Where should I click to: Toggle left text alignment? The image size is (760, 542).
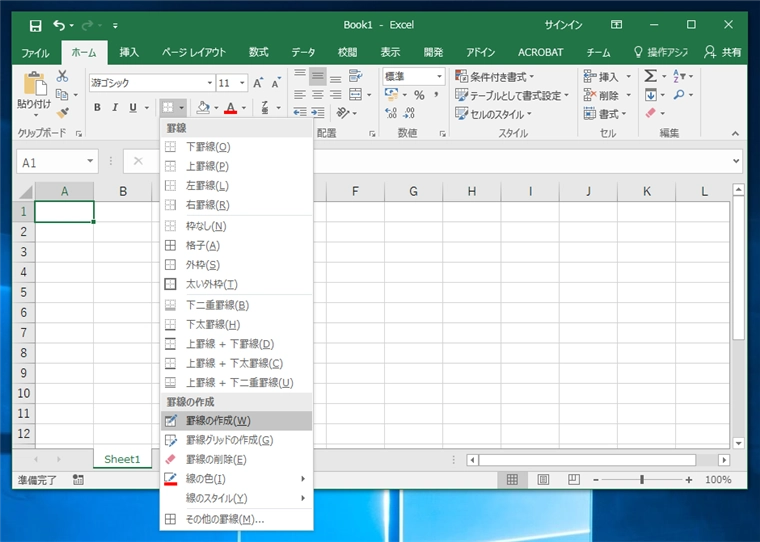tap(300, 95)
